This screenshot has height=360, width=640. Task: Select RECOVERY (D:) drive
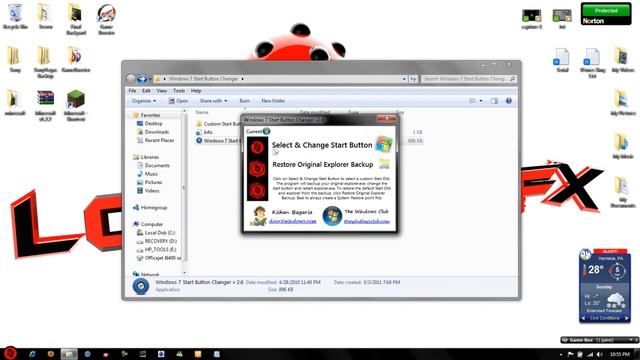(x=160, y=241)
